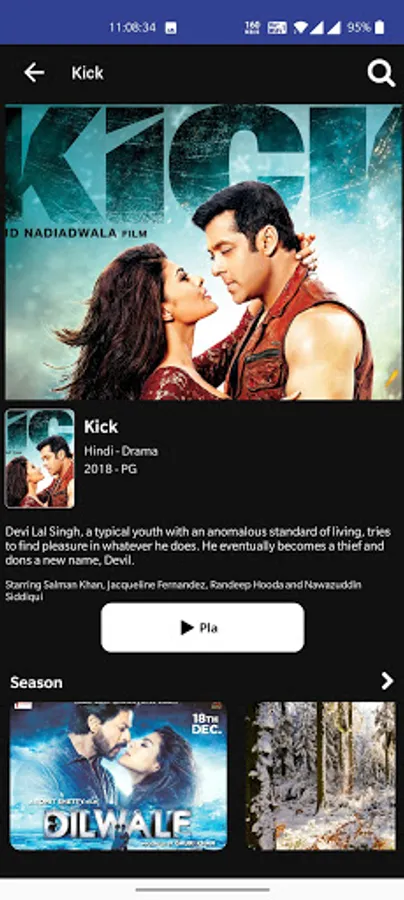Tap the back arrow in header
Viewport: 404px width, 900px height.
click(34, 73)
